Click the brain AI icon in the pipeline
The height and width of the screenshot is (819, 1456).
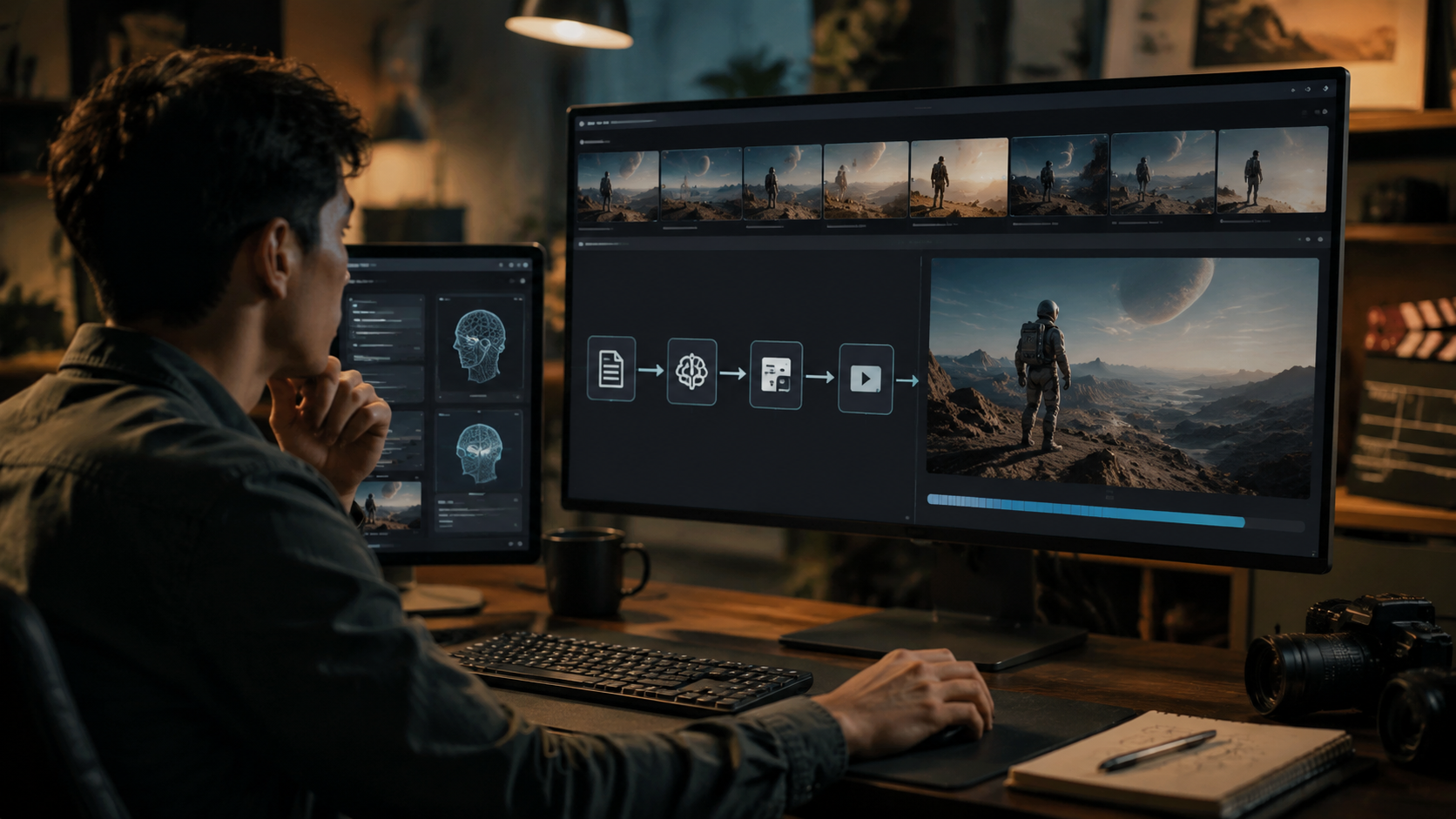[692, 372]
